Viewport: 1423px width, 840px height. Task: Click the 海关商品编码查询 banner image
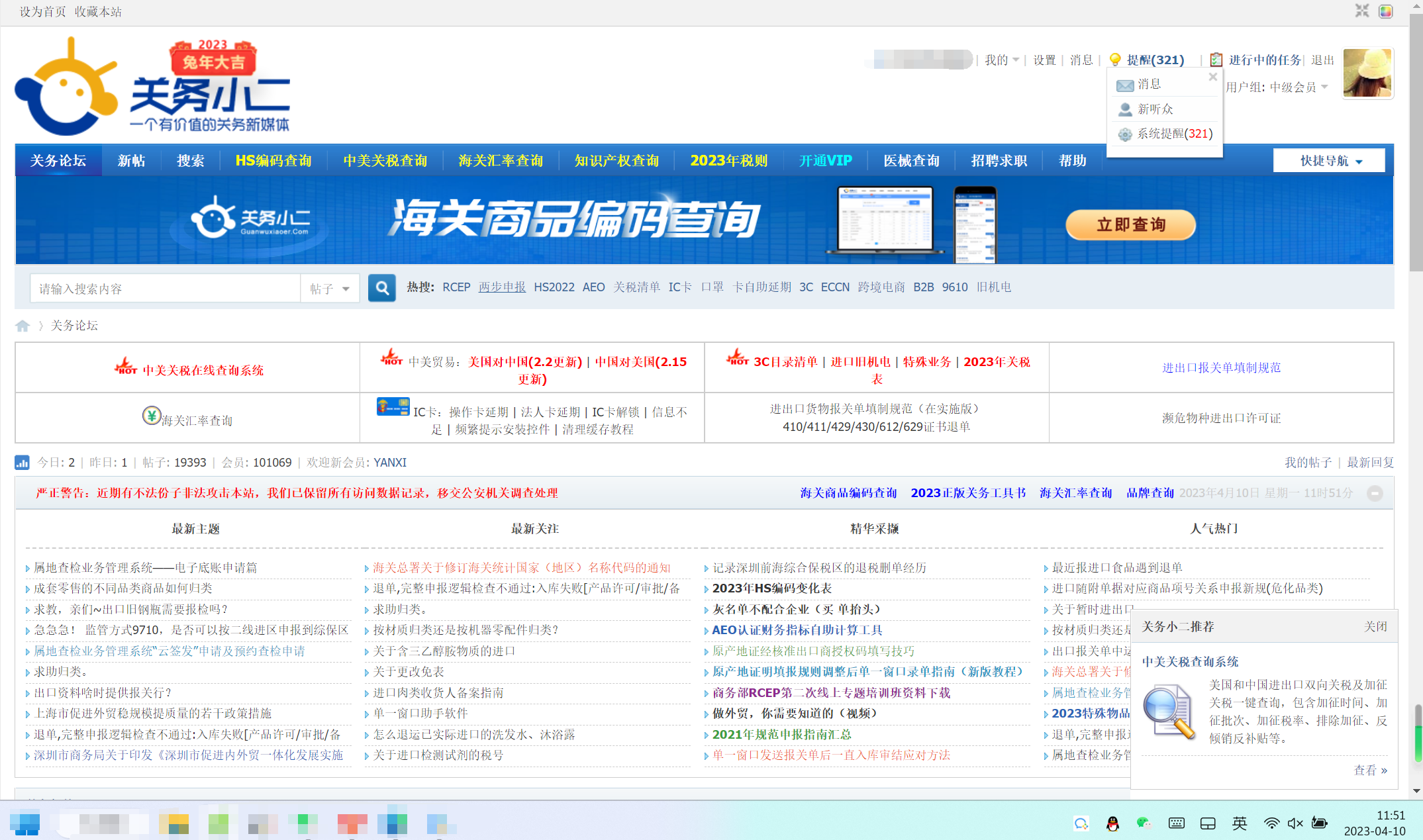(704, 220)
